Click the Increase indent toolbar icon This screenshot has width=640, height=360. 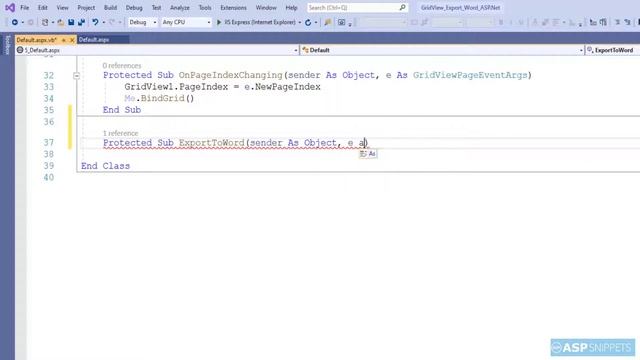[x=627, y=22]
